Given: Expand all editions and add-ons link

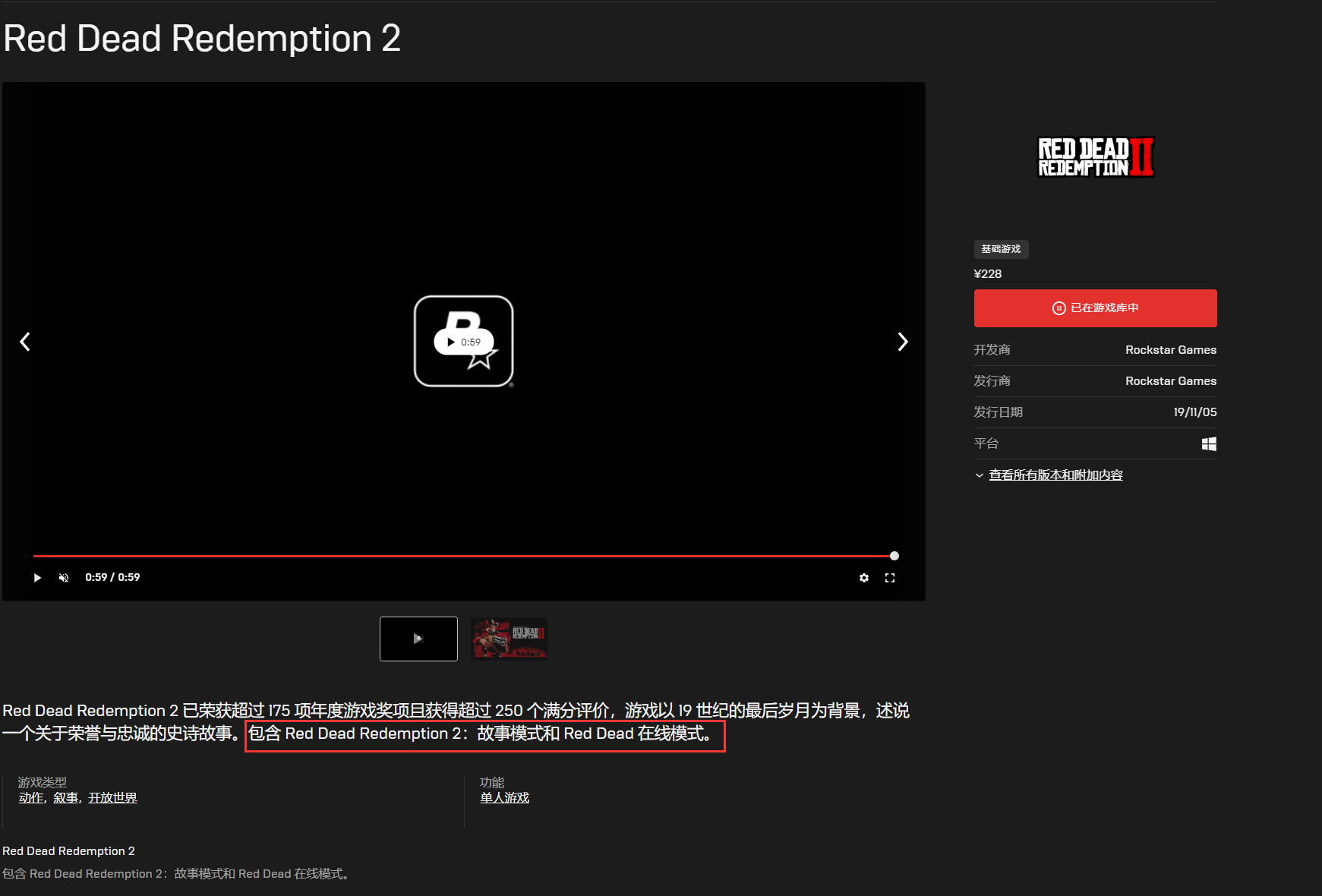Looking at the screenshot, I should click(x=1055, y=475).
